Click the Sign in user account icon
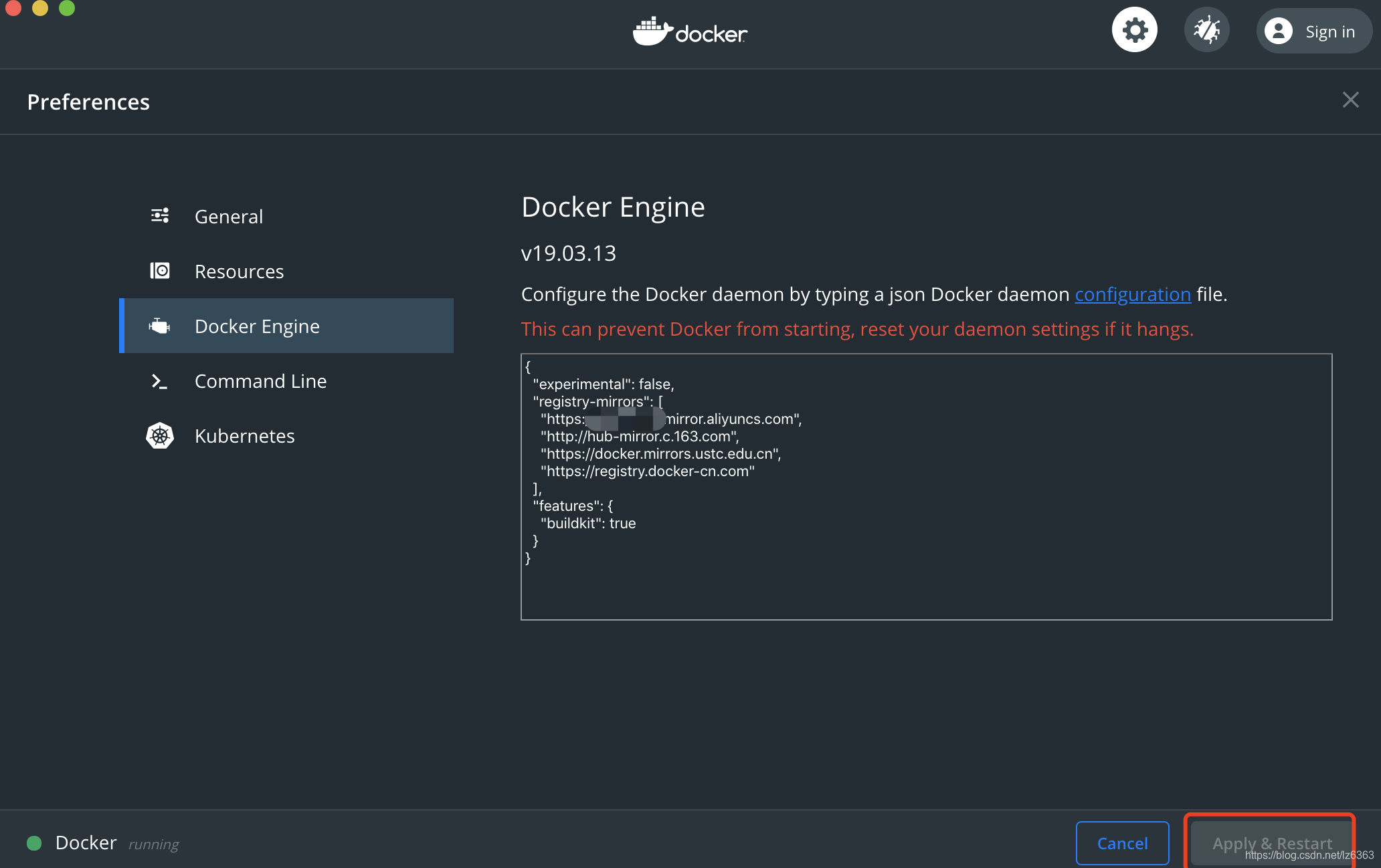Image resolution: width=1381 pixels, height=868 pixels. click(1278, 32)
